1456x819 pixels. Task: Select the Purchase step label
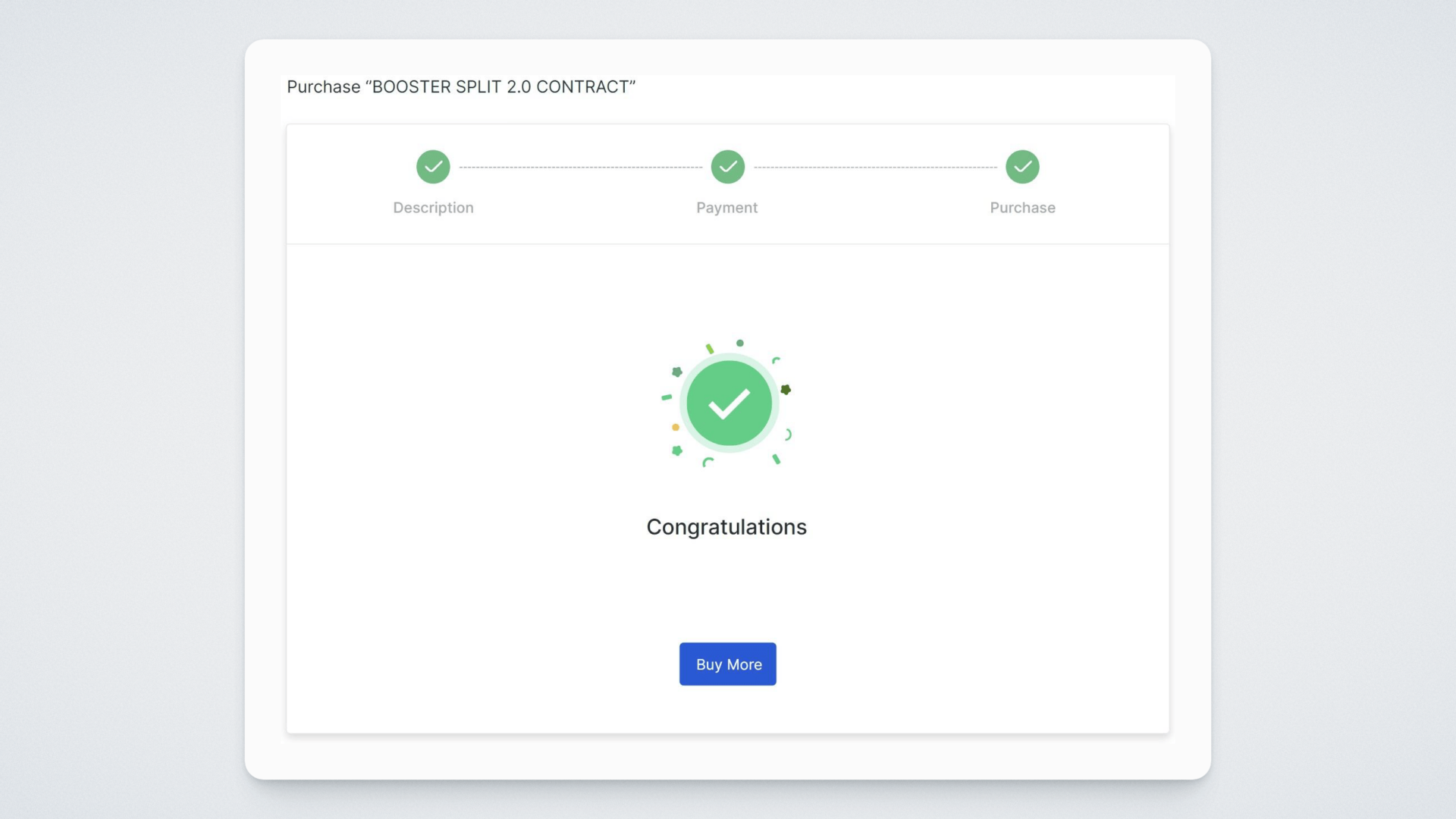1022,208
